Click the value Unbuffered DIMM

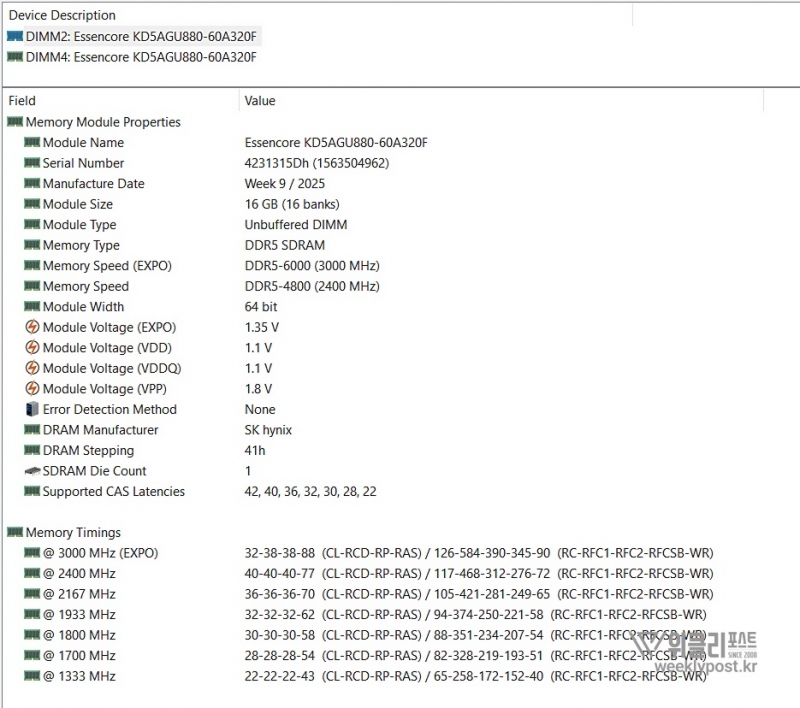click(x=296, y=224)
